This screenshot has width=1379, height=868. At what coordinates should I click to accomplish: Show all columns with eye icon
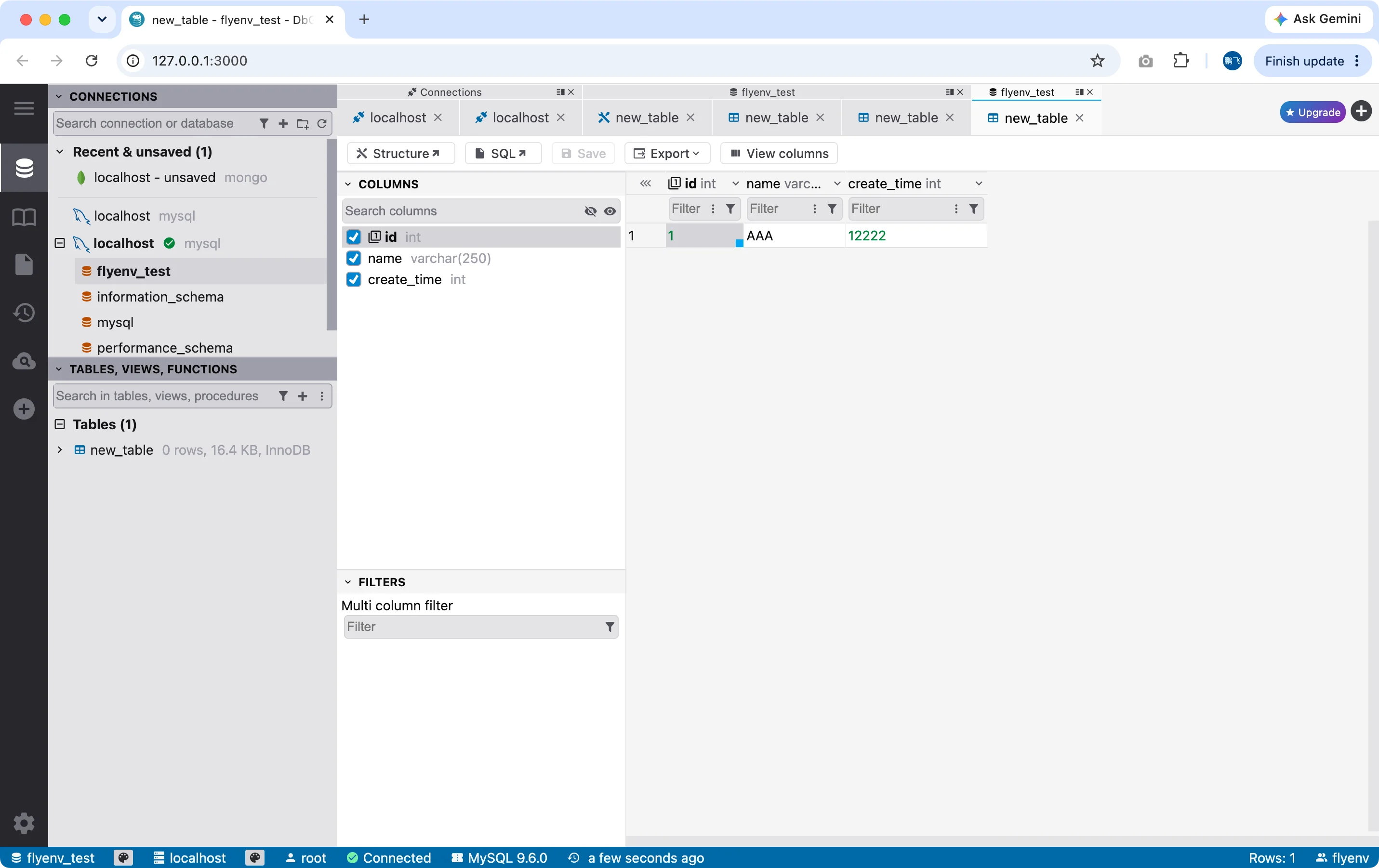pos(610,211)
